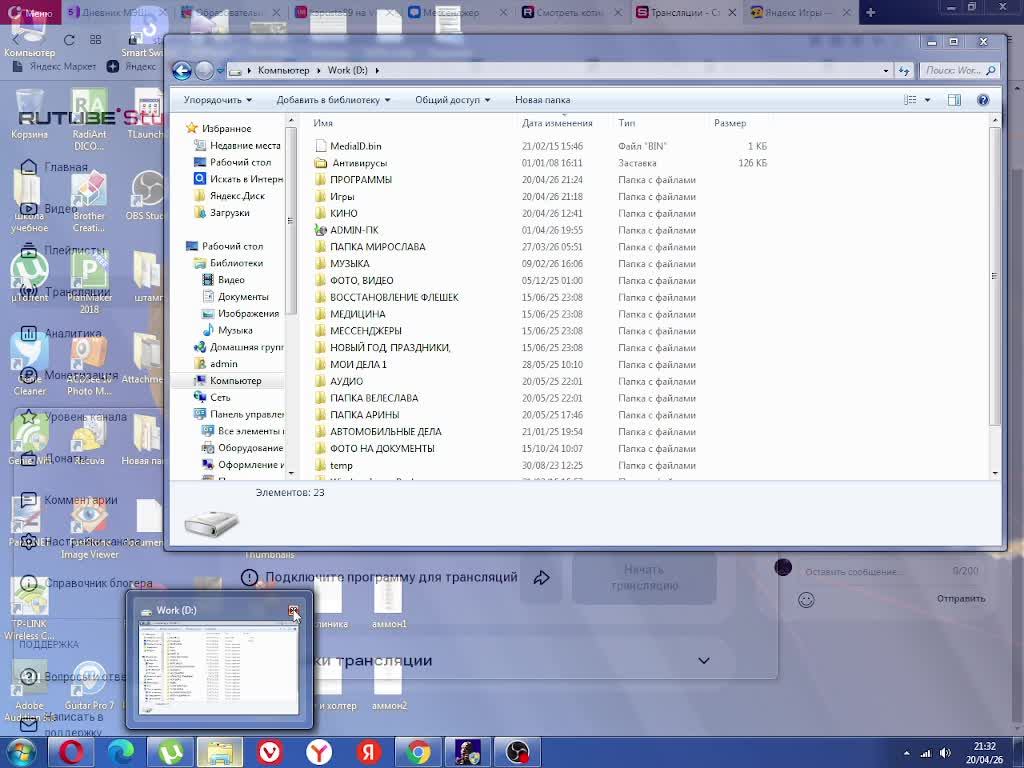Viewport: 1024px width, 768px height.
Task: Sort by the Дата изменения column header
Action: (x=557, y=123)
